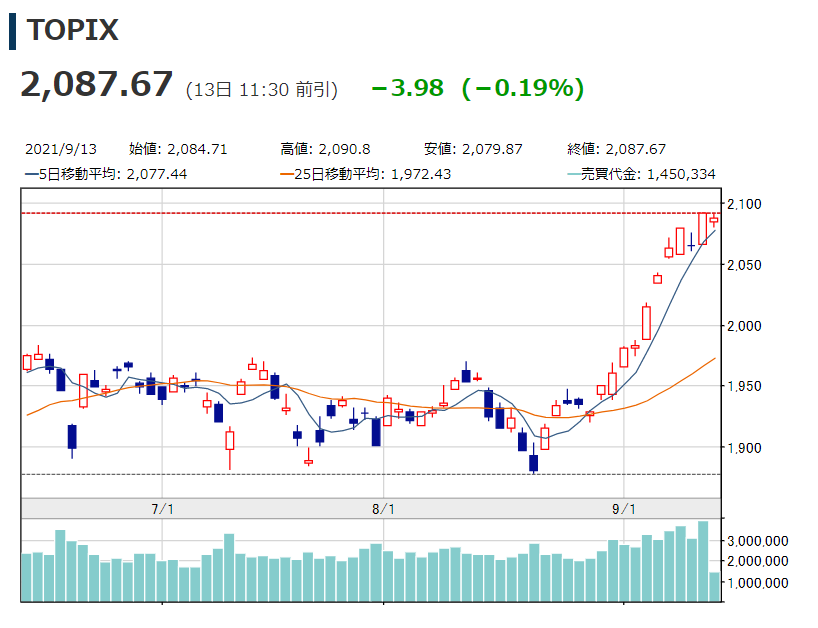
Task: Click the 3,000,000 volume axis label
Action: [x=757, y=541]
